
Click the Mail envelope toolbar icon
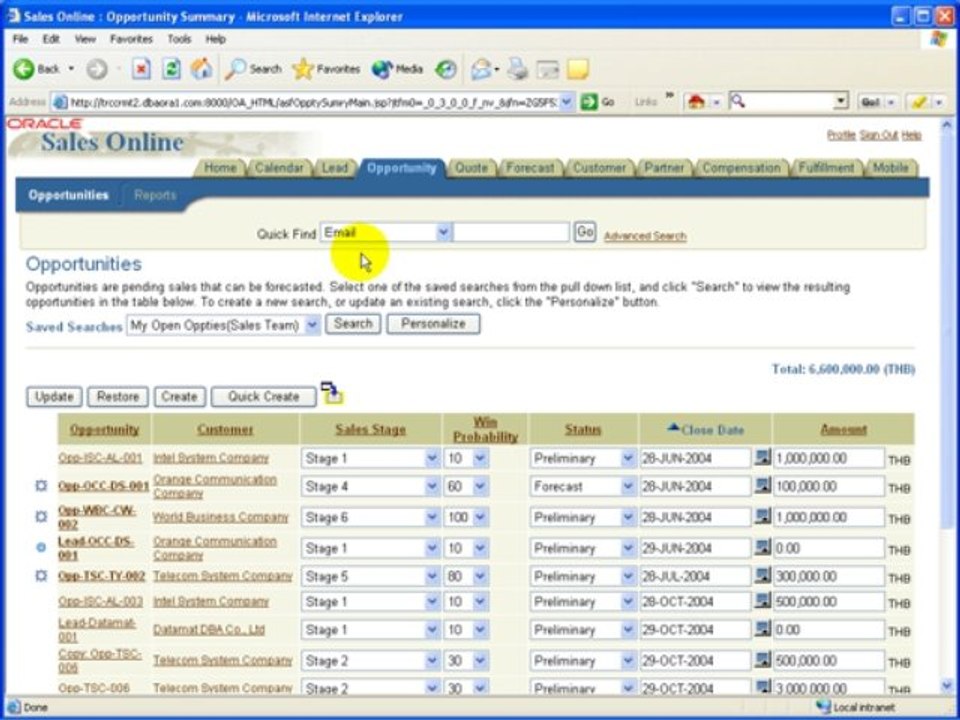click(482, 69)
